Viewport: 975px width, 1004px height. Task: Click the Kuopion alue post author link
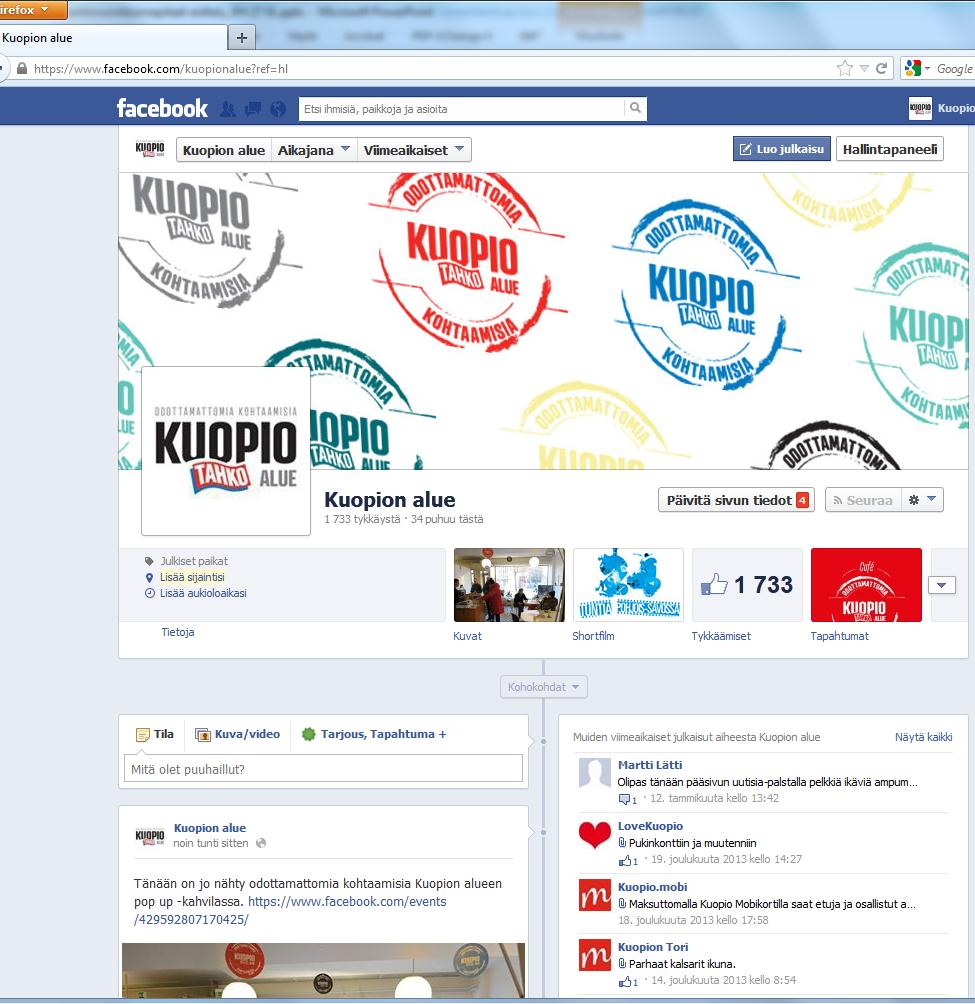(210, 828)
